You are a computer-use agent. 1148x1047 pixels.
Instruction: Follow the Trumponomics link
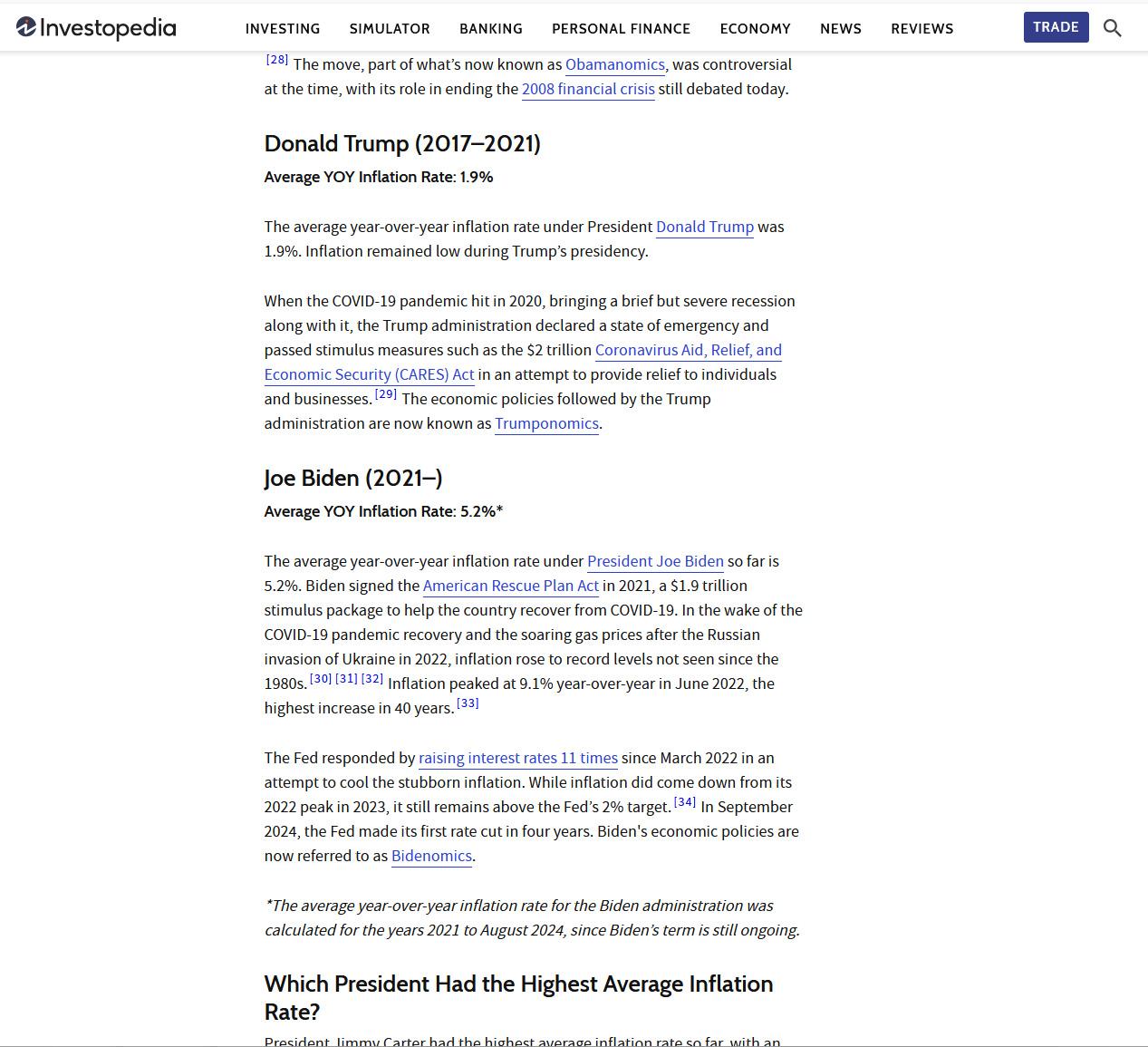(546, 424)
